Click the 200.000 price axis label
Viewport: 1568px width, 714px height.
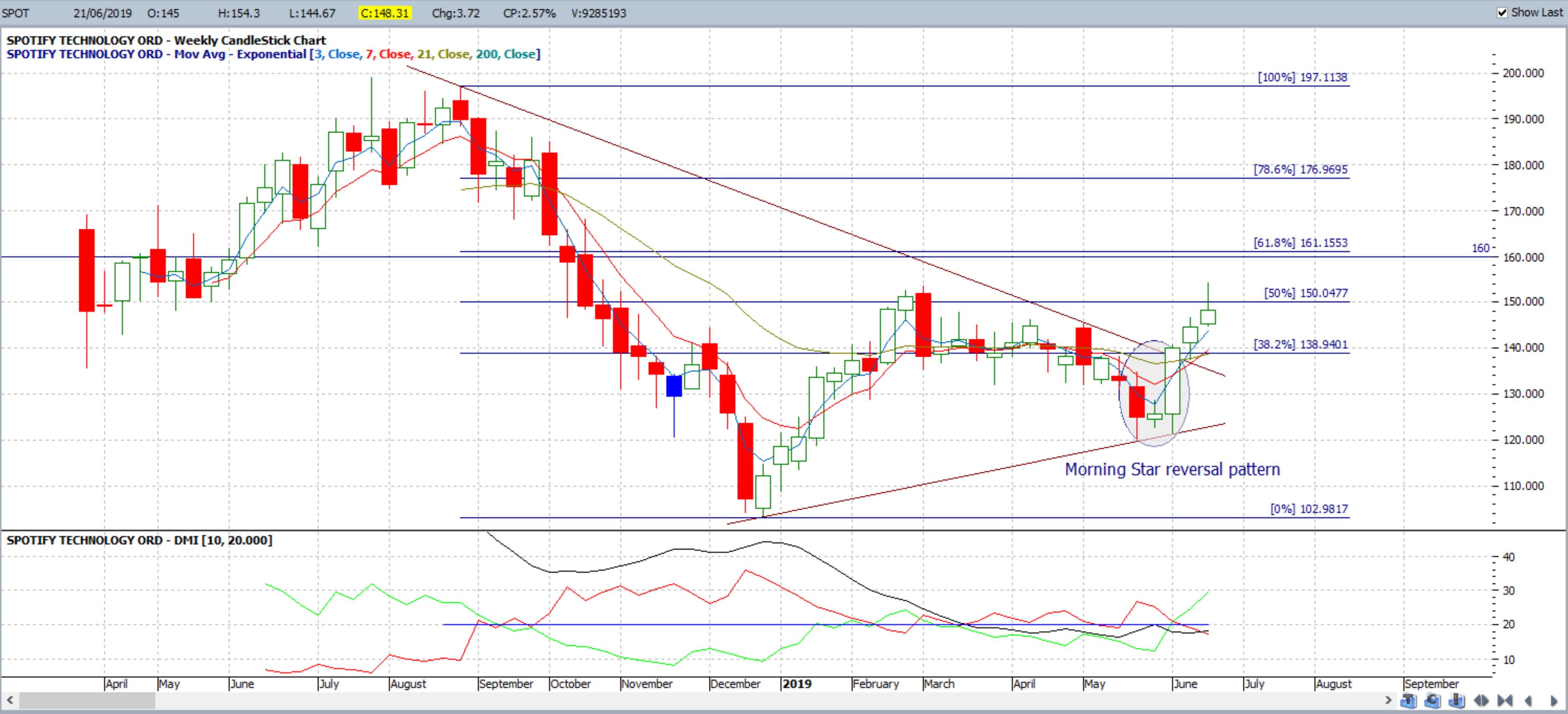(1523, 73)
